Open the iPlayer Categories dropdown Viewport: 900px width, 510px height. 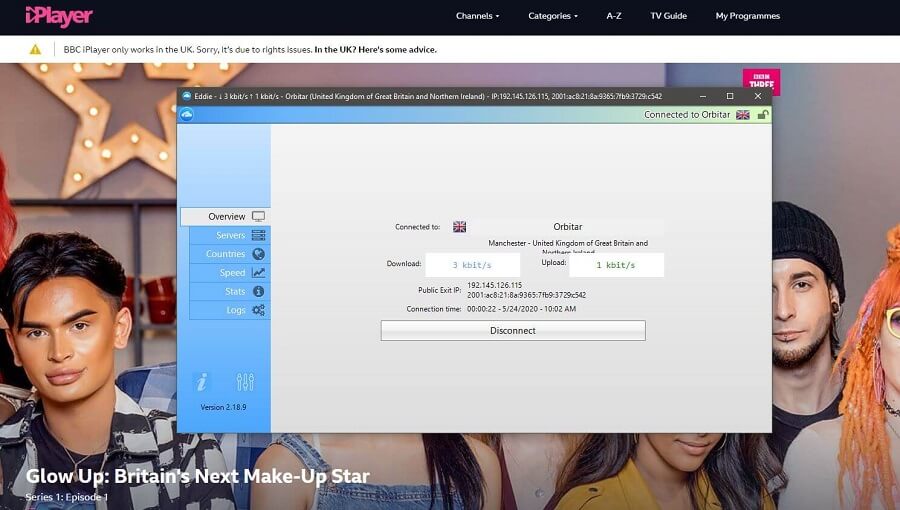click(553, 16)
